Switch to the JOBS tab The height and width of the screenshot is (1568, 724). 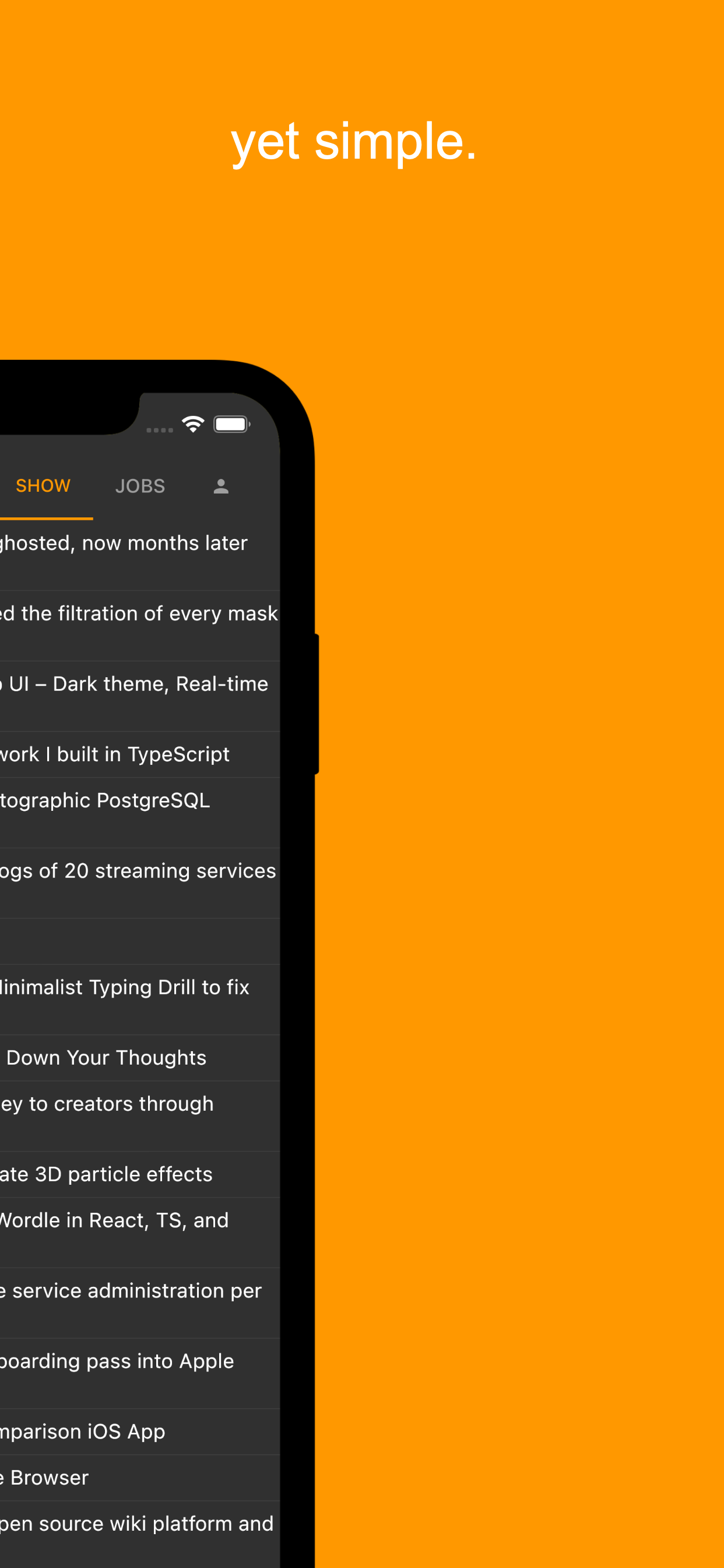coord(140,486)
